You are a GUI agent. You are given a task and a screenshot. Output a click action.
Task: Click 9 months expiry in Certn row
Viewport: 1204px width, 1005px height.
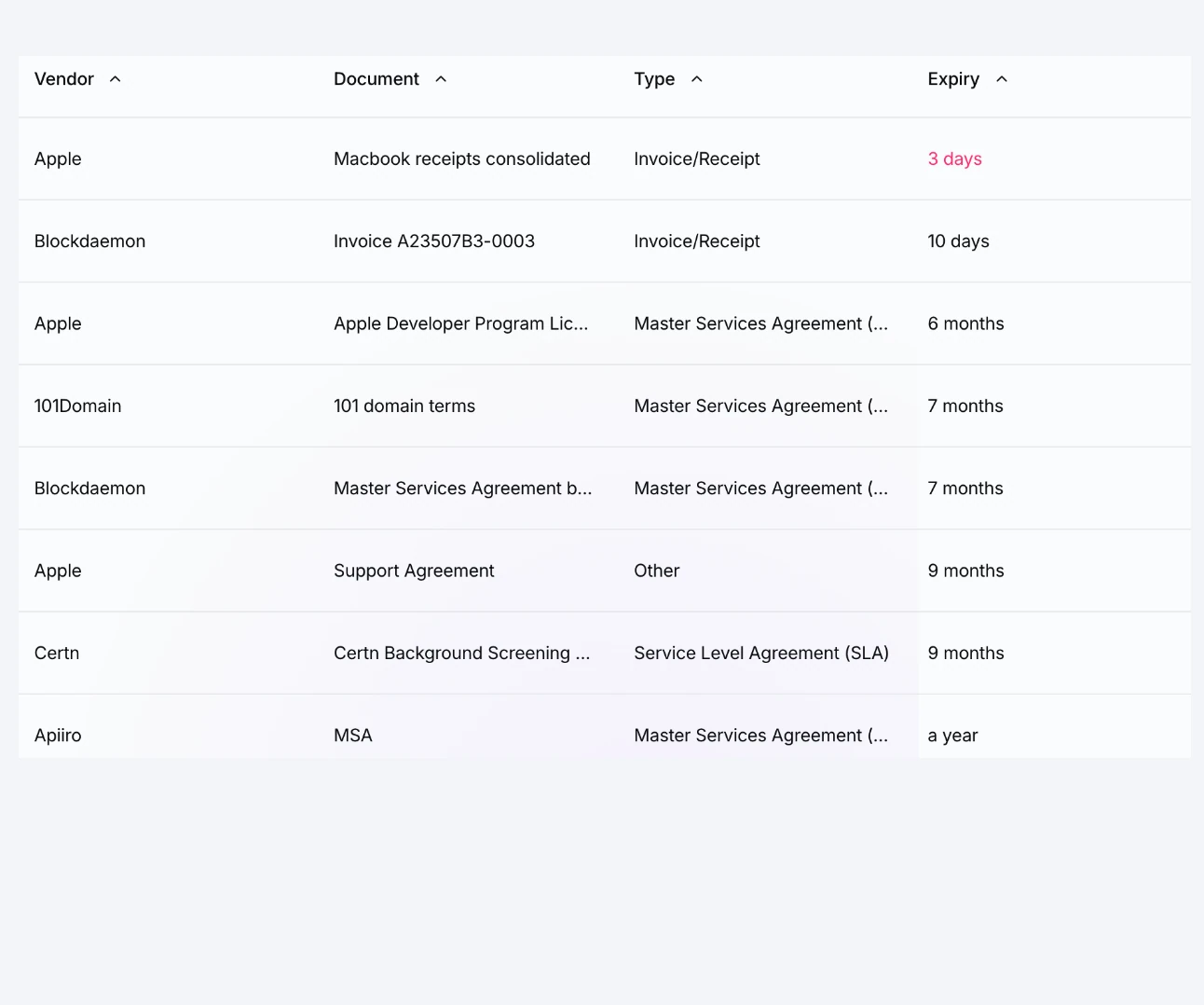pyautogui.click(x=965, y=654)
